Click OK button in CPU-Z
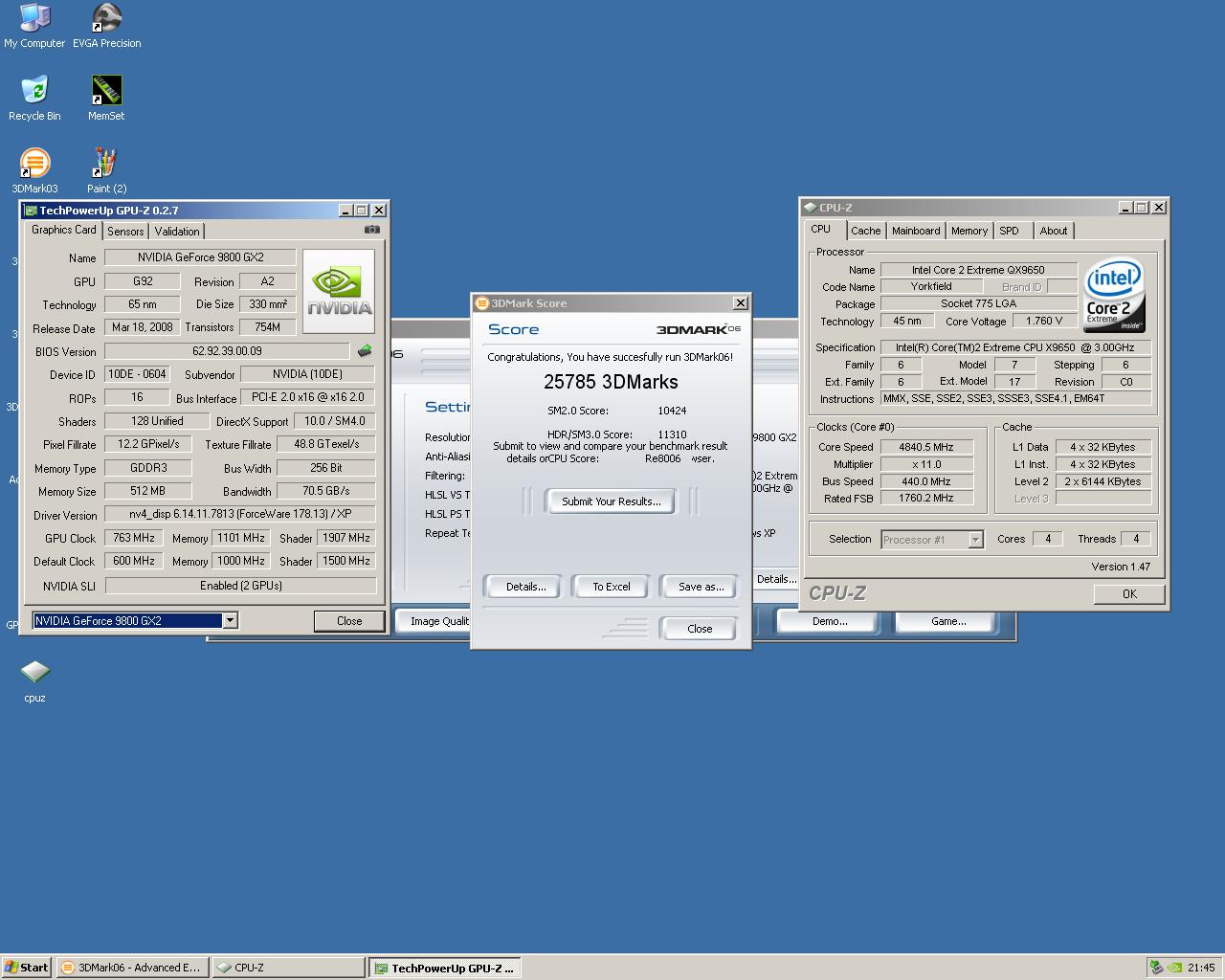The image size is (1225, 980). coord(1129,594)
